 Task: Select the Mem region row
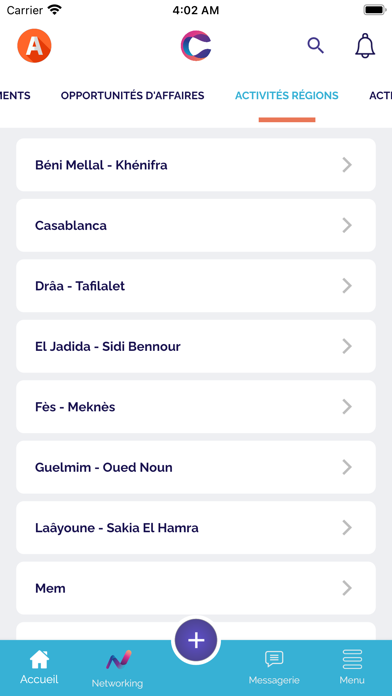[x=196, y=588]
